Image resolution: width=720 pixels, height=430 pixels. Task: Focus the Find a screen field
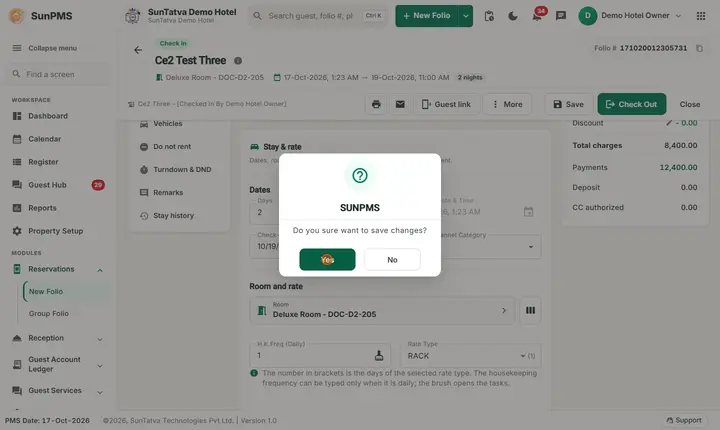click(x=57, y=74)
